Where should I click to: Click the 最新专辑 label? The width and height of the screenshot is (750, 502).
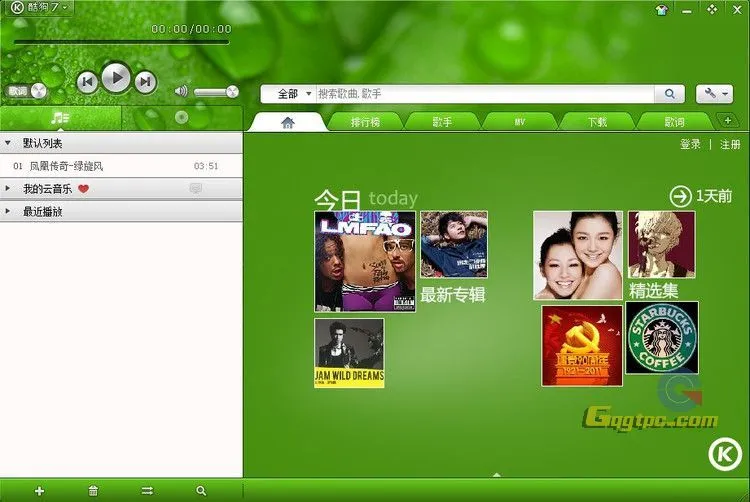click(452, 295)
